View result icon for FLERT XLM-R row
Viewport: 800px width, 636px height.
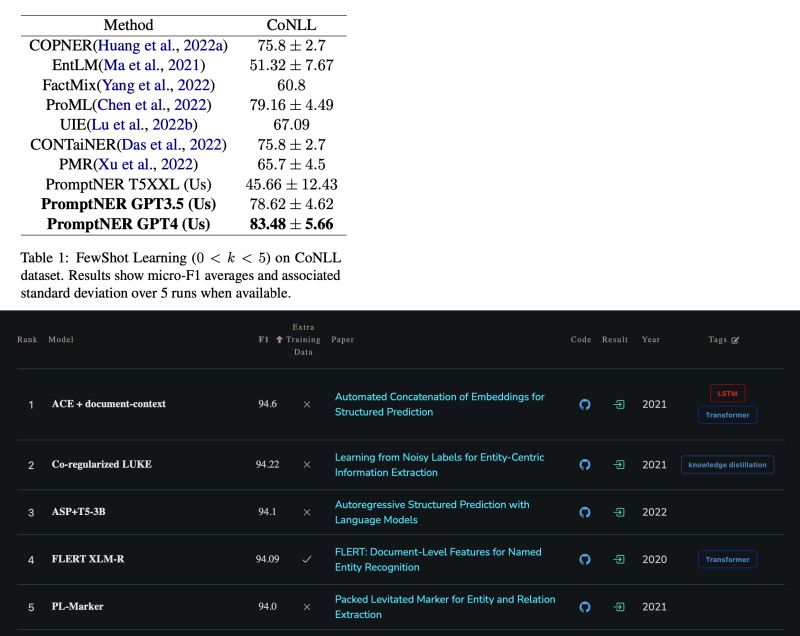point(620,560)
